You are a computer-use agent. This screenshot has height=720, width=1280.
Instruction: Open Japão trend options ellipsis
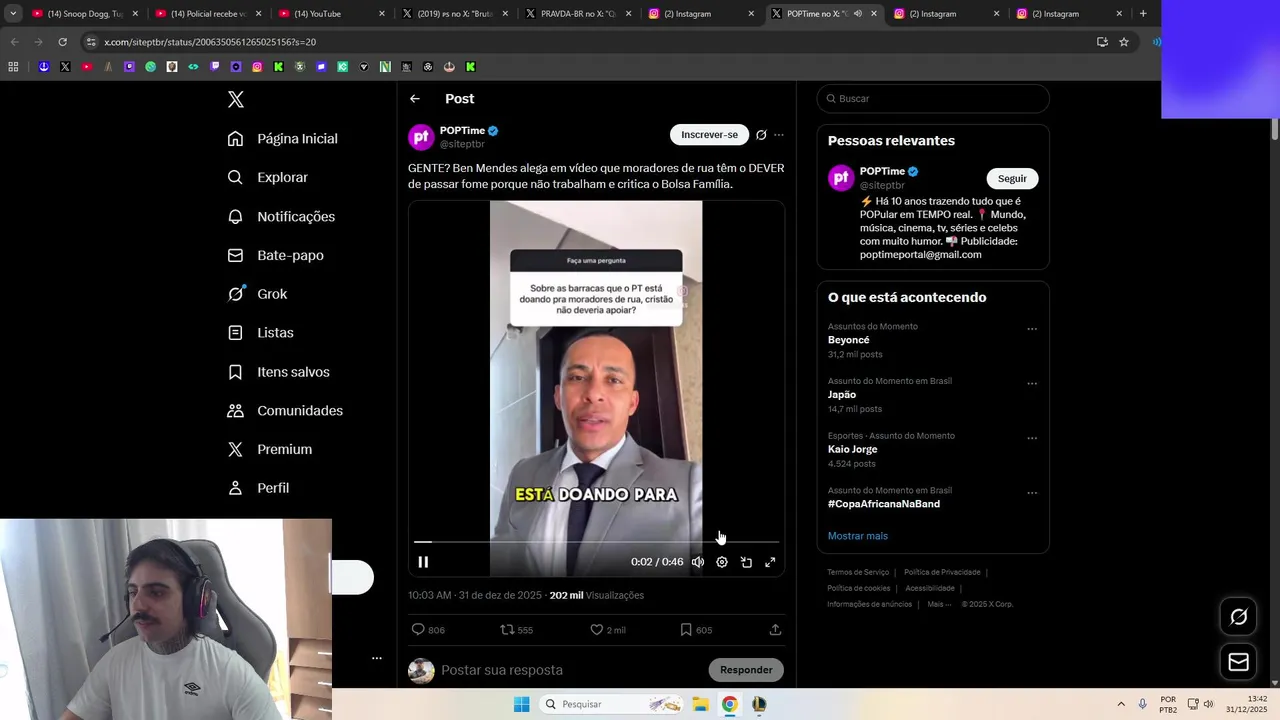(1032, 384)
